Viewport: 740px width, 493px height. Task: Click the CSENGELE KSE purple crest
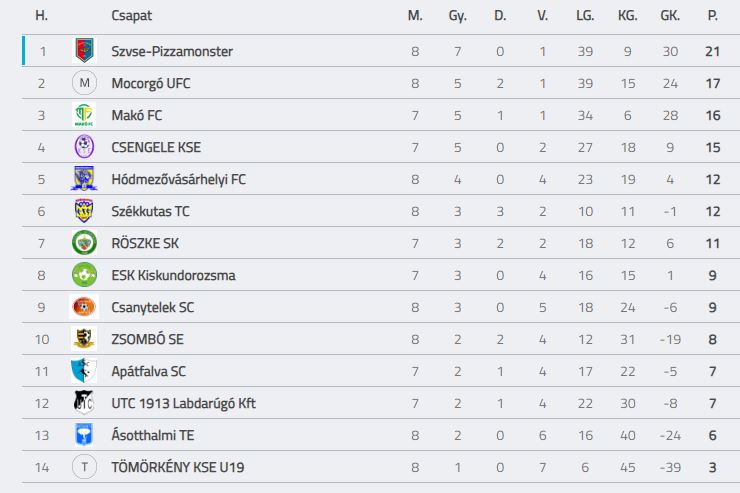[x=84, y=147]
